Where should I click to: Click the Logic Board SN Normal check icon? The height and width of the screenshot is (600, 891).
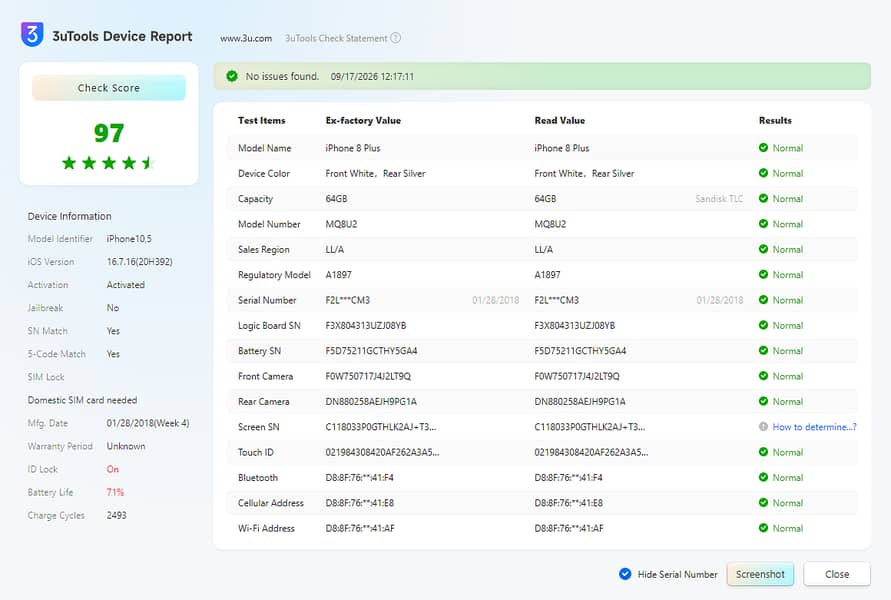763,325
